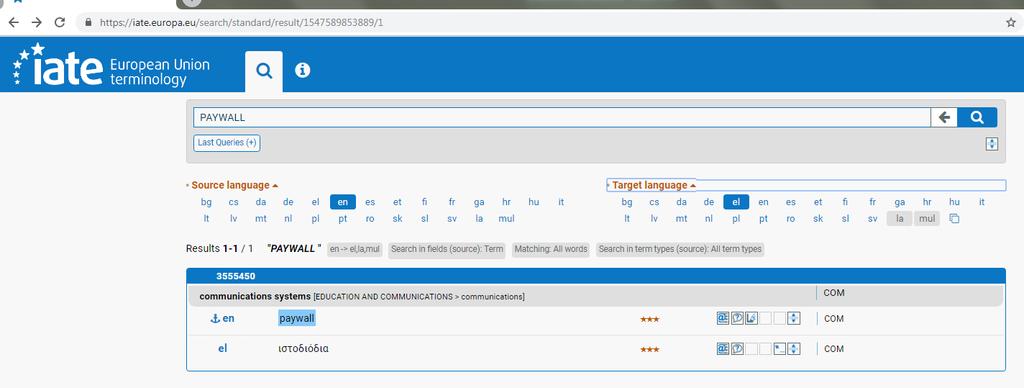Select fr as target language
This screenshot has width=1024, height=388.
(872, 202)
